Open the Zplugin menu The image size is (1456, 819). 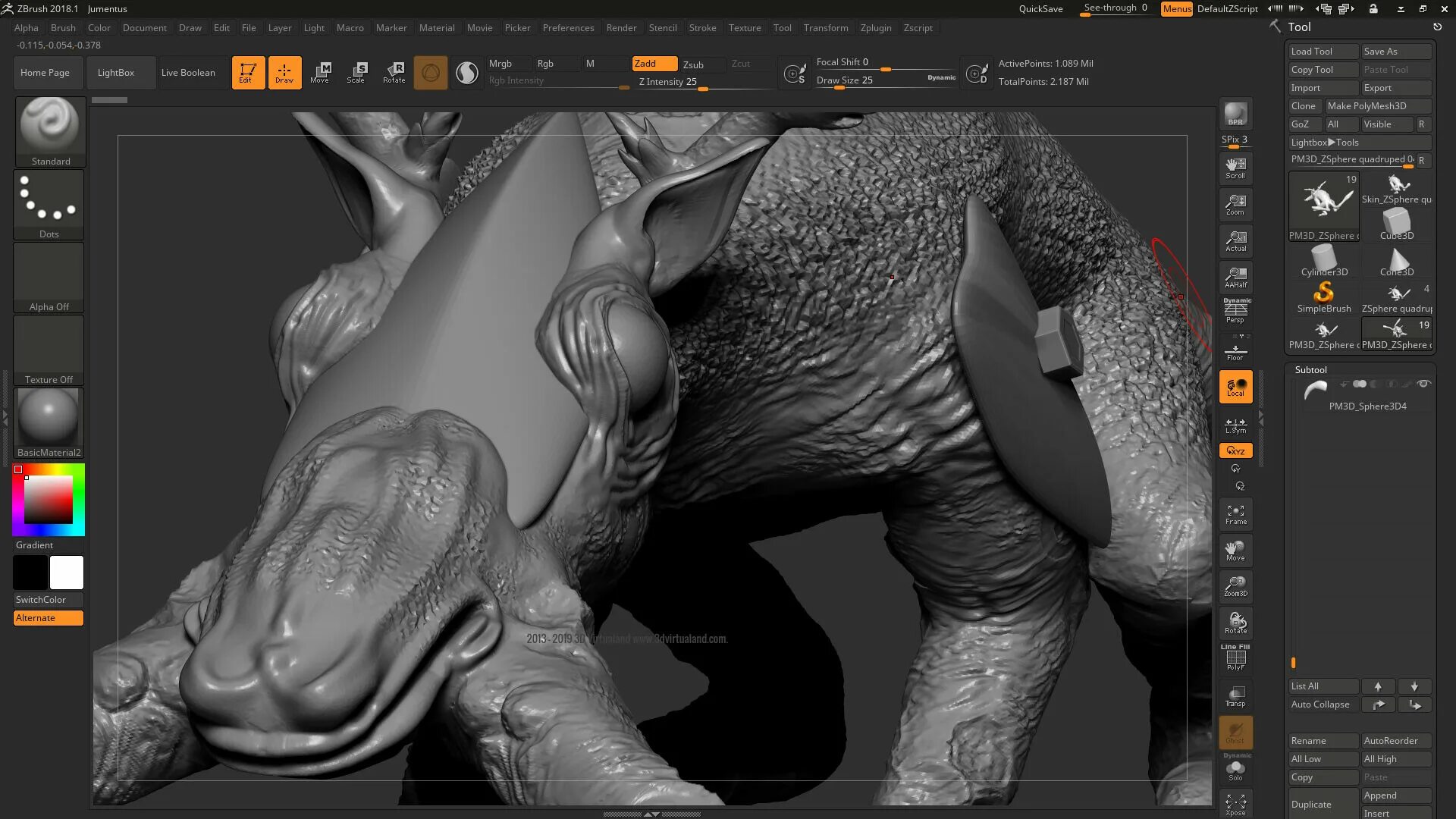[875, 28]
